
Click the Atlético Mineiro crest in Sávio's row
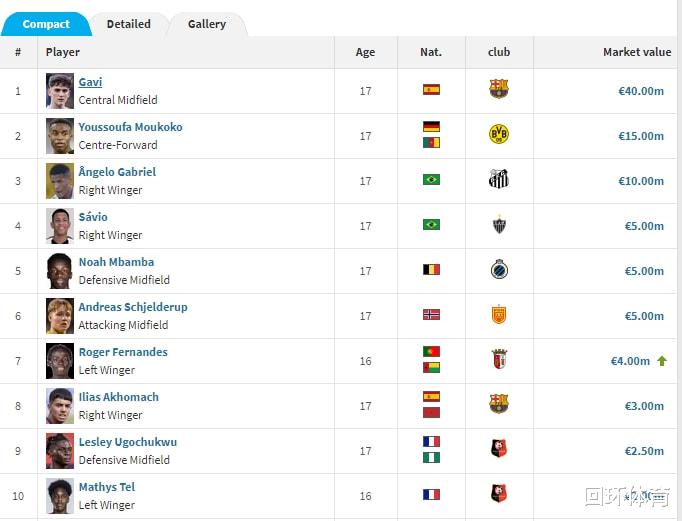click(499, 224)
